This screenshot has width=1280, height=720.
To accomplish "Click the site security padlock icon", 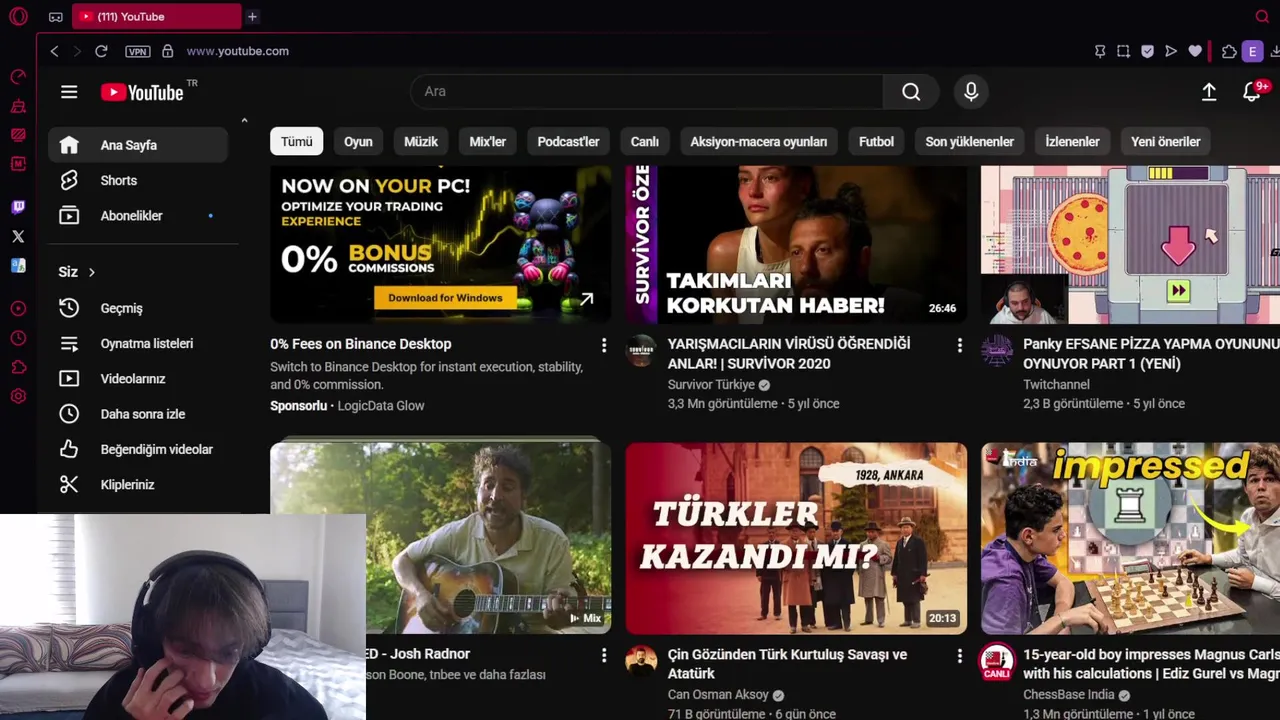I will (167, 51).
